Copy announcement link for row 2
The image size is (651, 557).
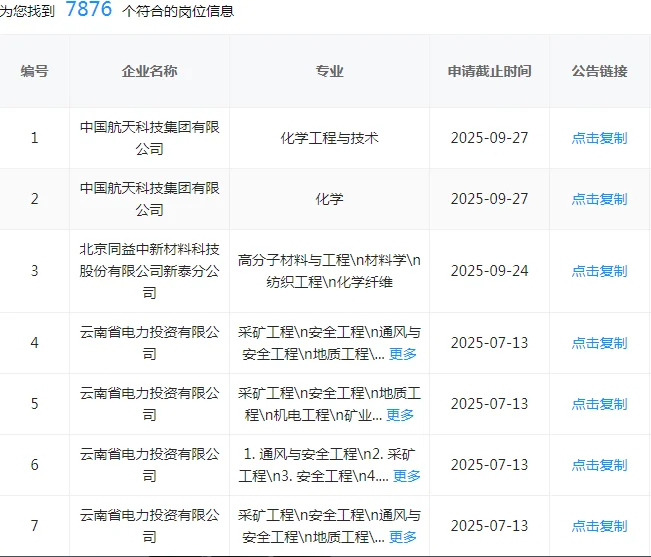[x=599, y=199]
